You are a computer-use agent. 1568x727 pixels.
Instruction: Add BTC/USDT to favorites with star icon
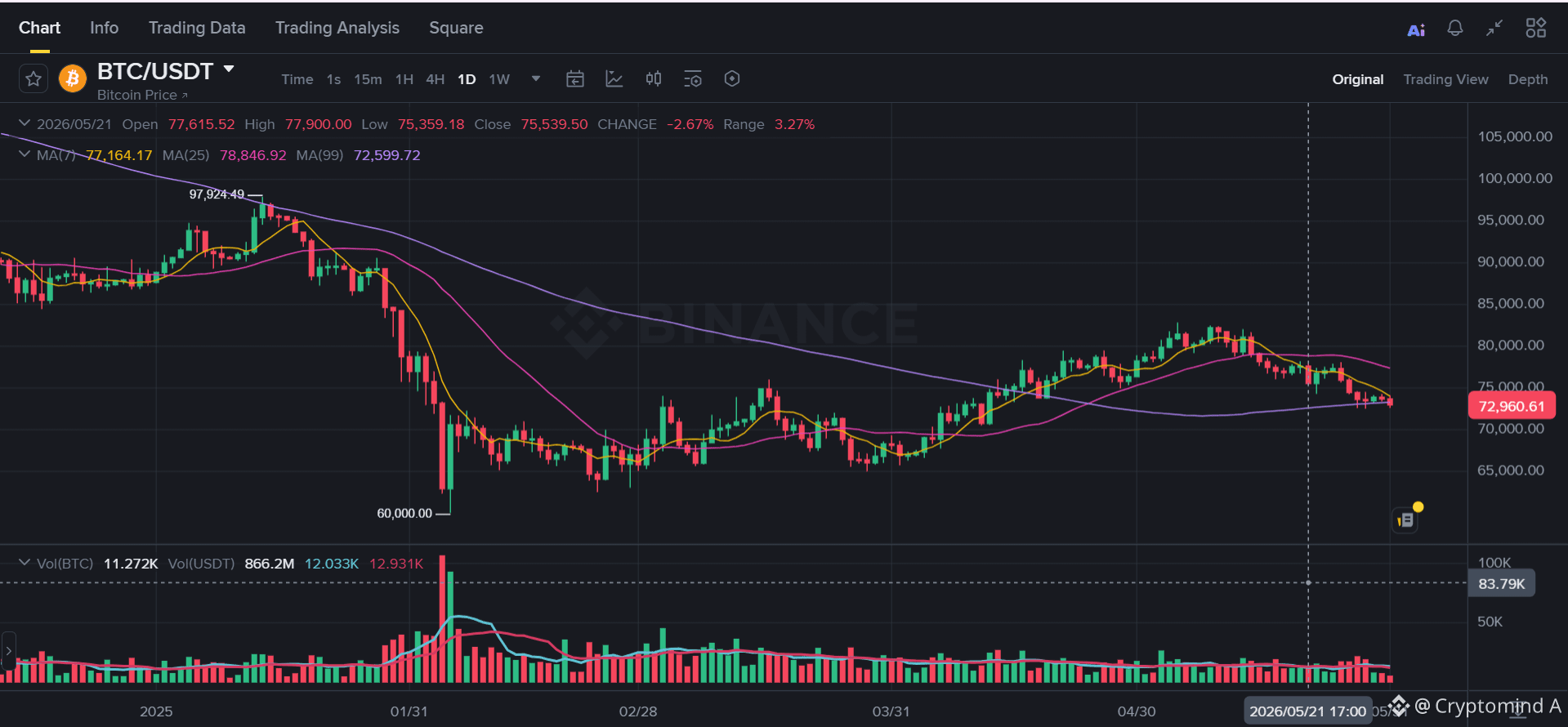point(34,79)
